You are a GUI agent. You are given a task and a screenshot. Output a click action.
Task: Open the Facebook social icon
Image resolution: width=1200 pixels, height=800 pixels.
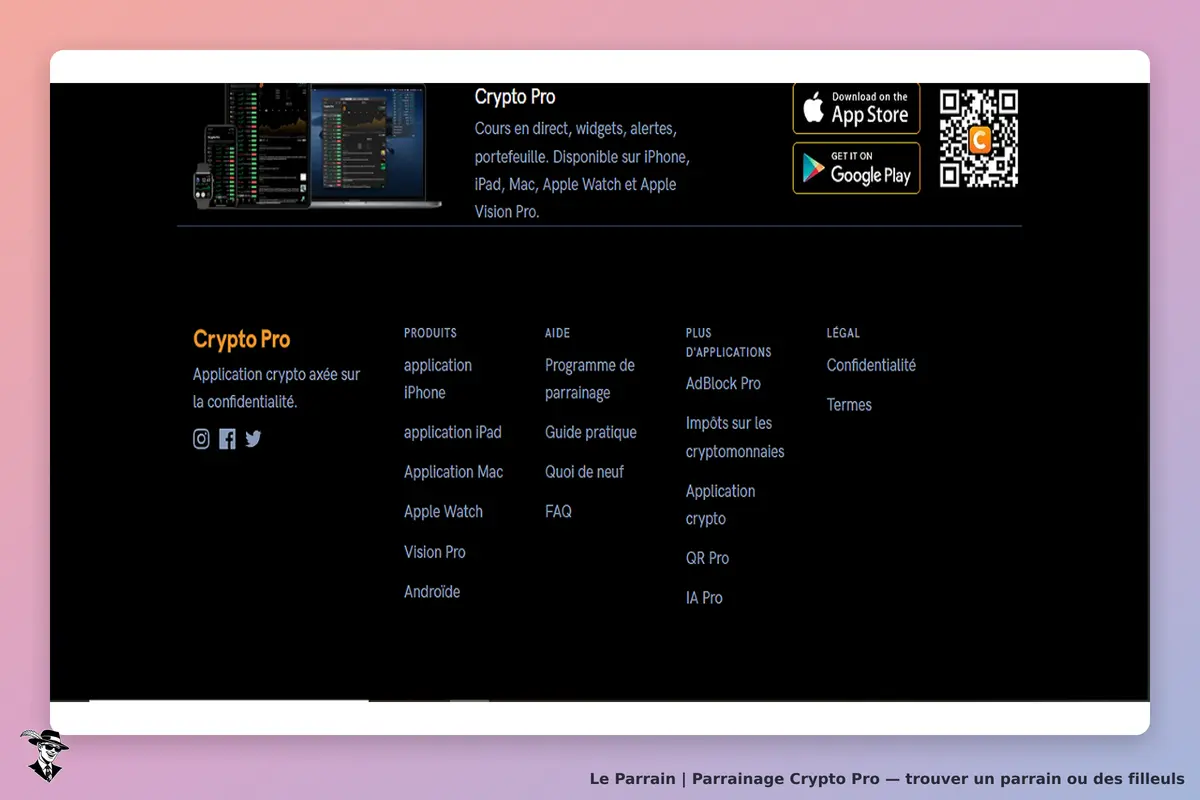228,439
